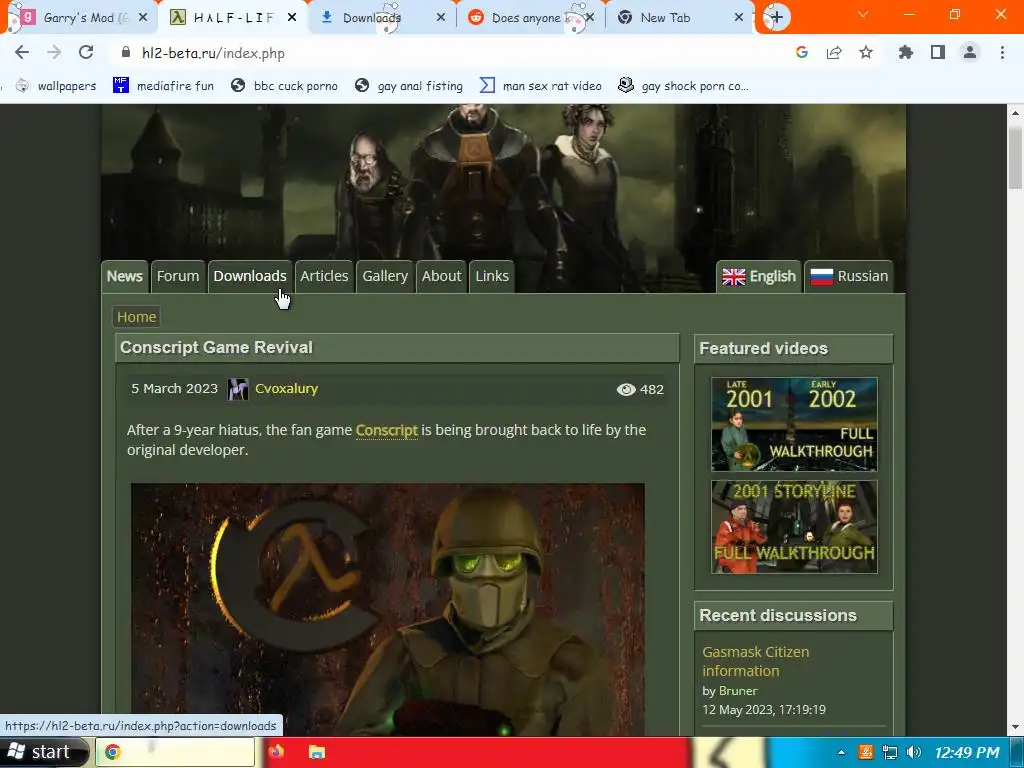Open the wallpapers bookmark
The height and width of the screenshot is (768, 1024).
pos(56,86)
